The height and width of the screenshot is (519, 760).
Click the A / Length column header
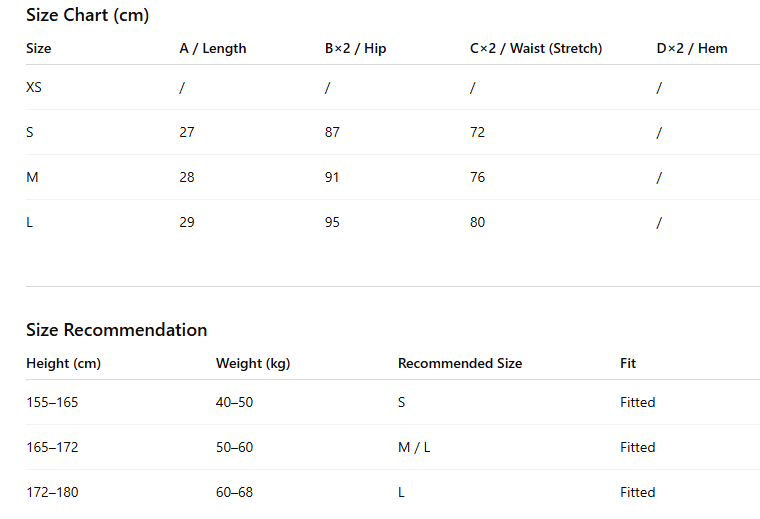[x=213, y=48]
